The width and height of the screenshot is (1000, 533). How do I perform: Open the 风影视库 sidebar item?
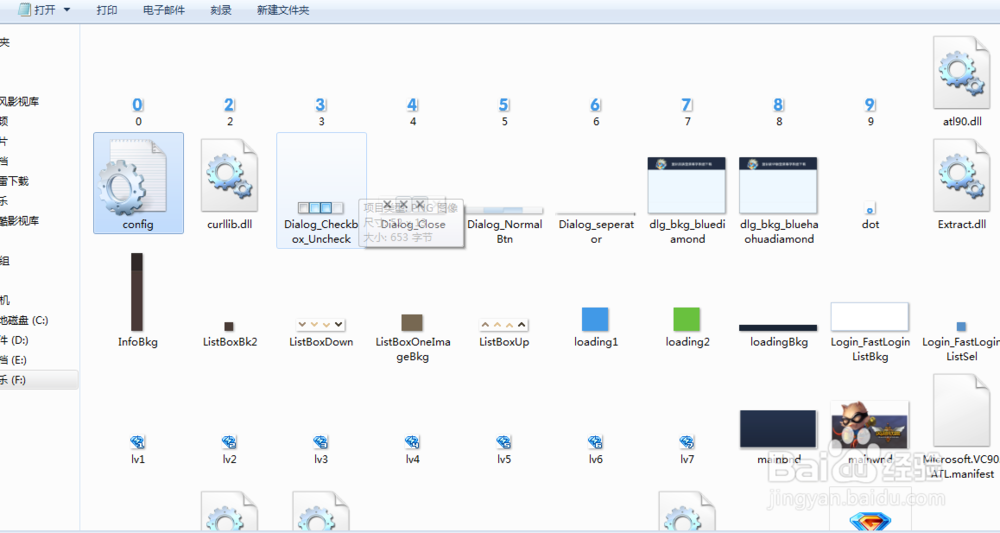tap(20, 101)
